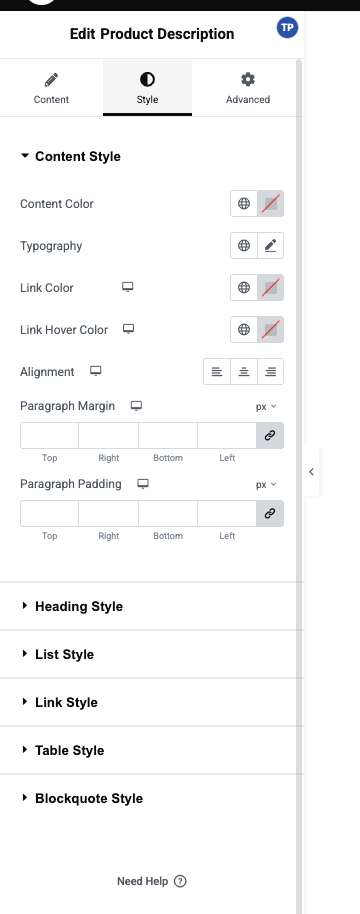
Task: Open the Advanced tab
Action: point(248,87)
